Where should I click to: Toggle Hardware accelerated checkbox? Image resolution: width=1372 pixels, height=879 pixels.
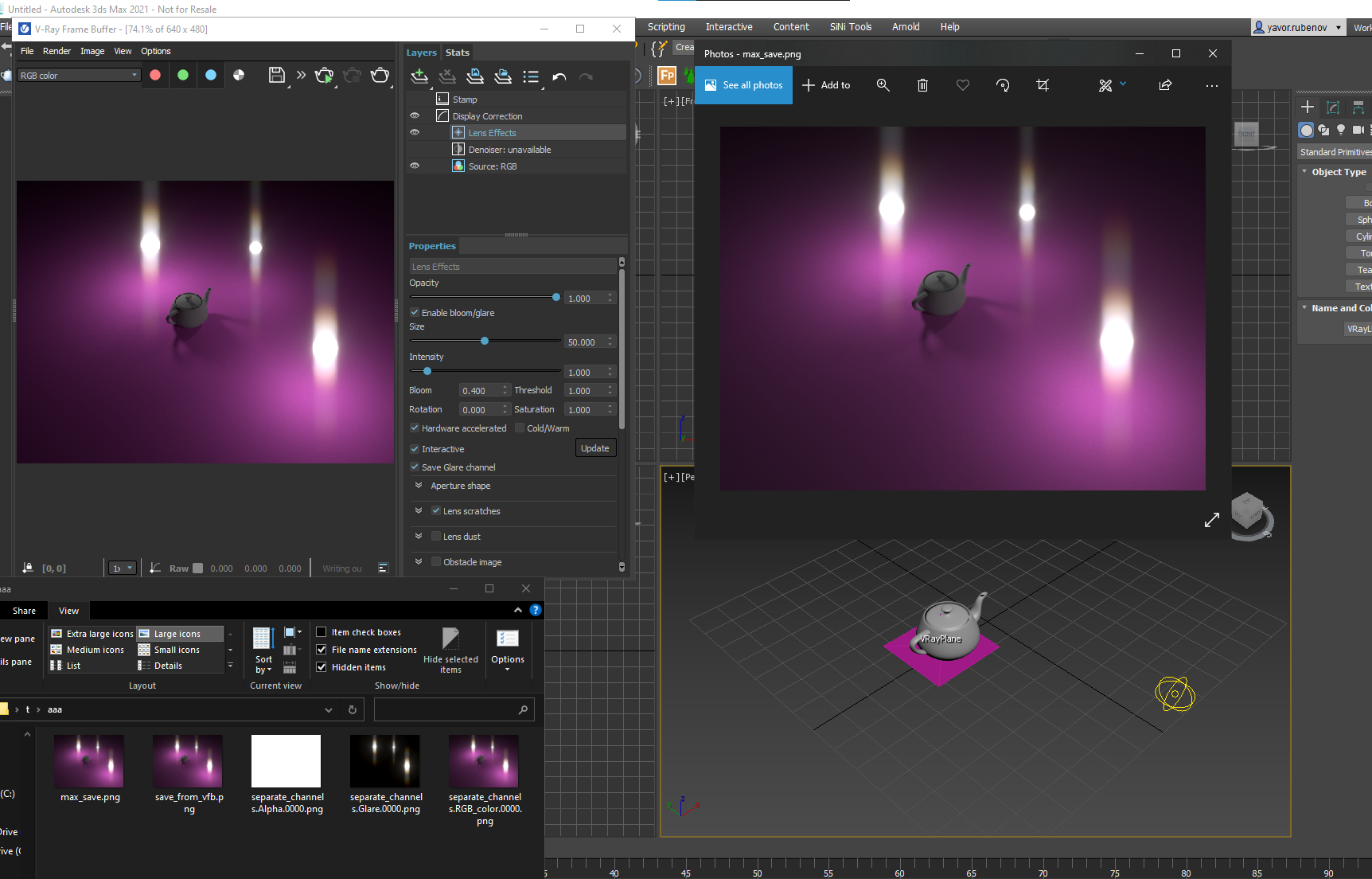coord(415,428)
